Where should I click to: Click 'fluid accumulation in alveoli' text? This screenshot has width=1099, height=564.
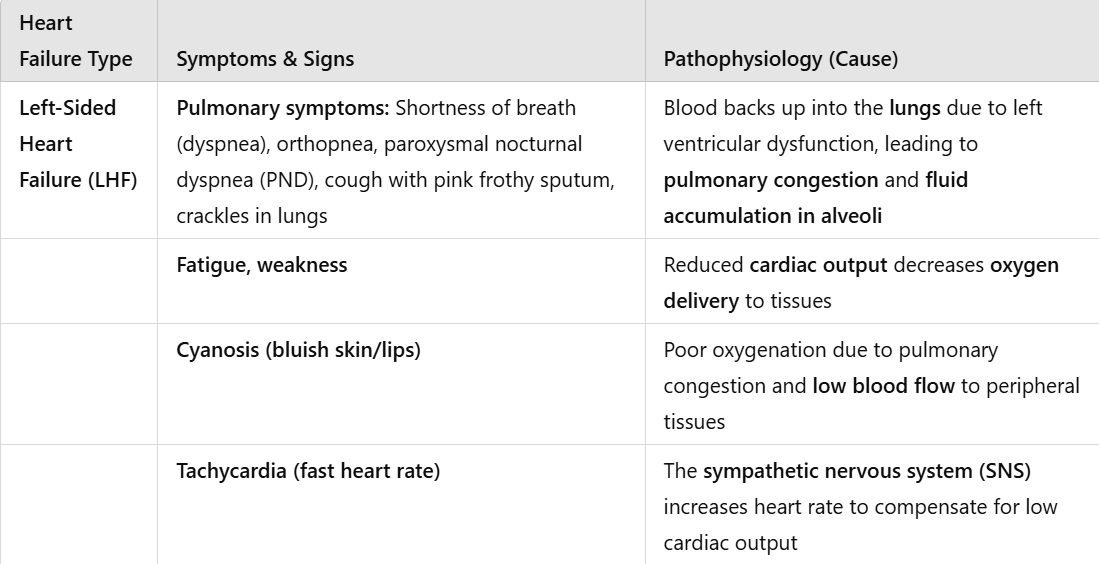click(816, 198)
